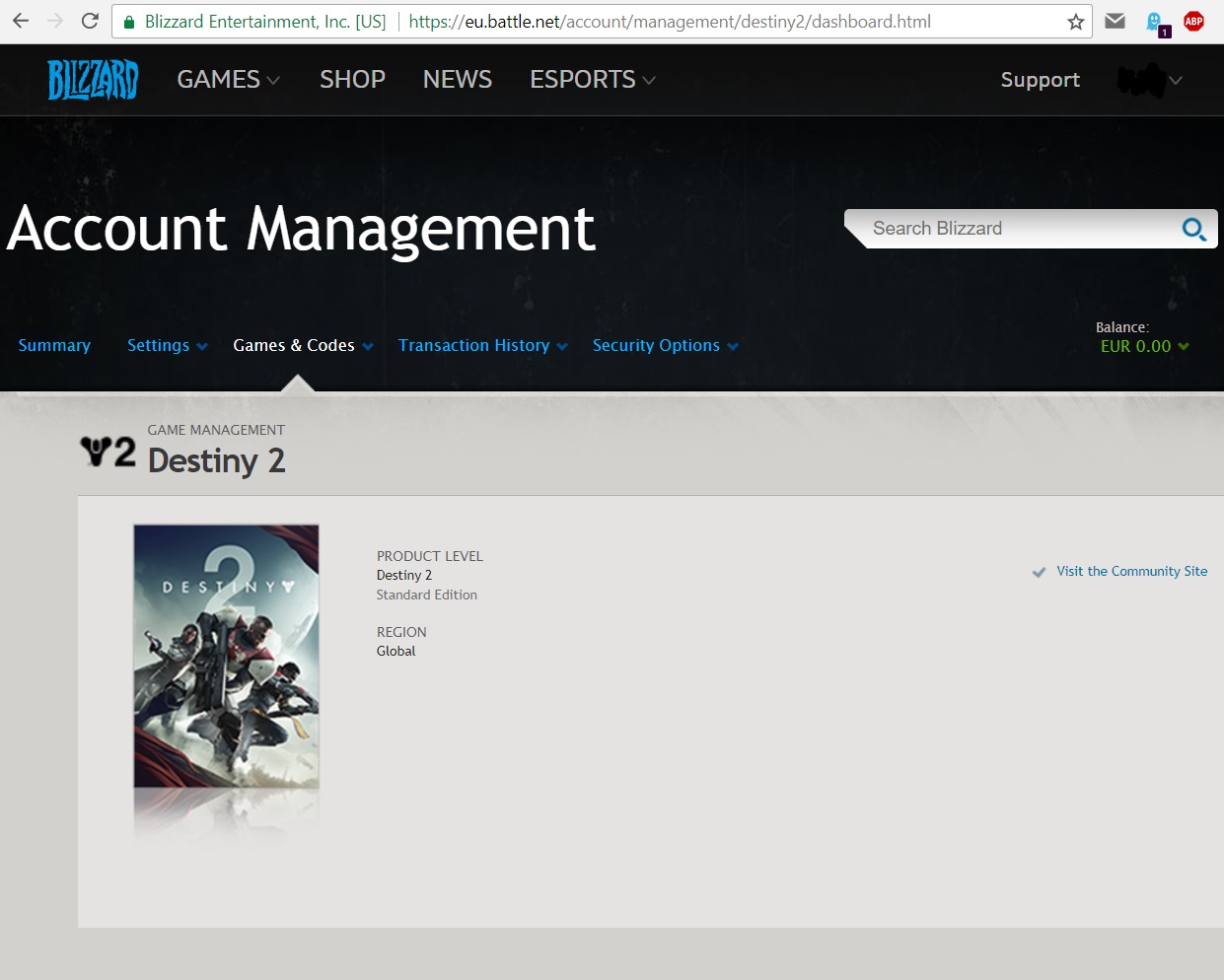Open the NEWS page

[458, 80]
